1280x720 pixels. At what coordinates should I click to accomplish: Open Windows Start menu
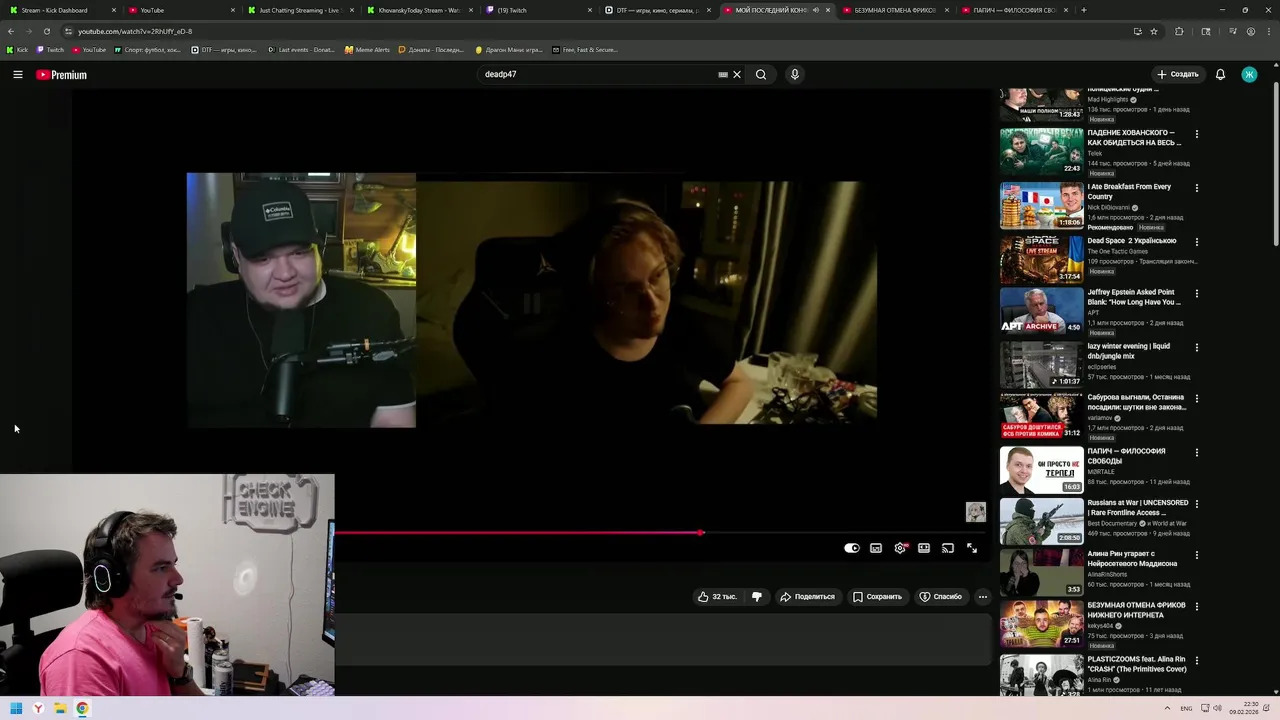16,709
